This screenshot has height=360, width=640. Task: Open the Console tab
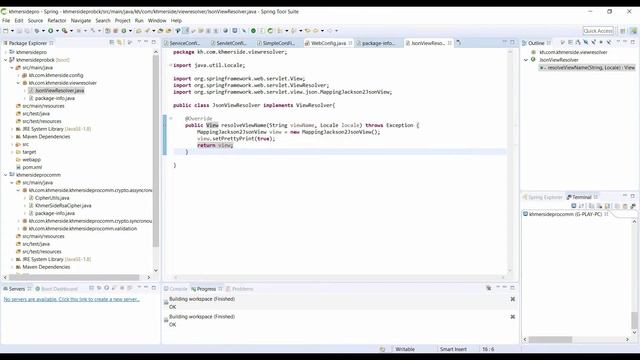(x=176, y=289)
